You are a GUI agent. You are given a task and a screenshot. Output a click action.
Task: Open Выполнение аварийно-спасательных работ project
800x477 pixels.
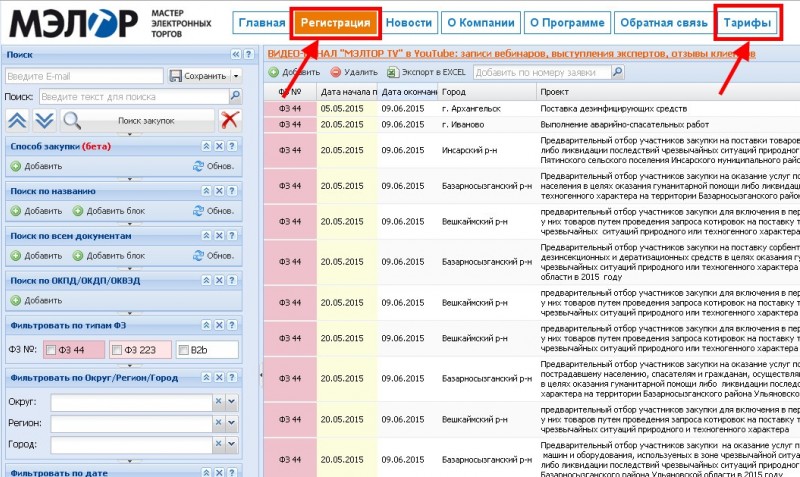(624, 124)
